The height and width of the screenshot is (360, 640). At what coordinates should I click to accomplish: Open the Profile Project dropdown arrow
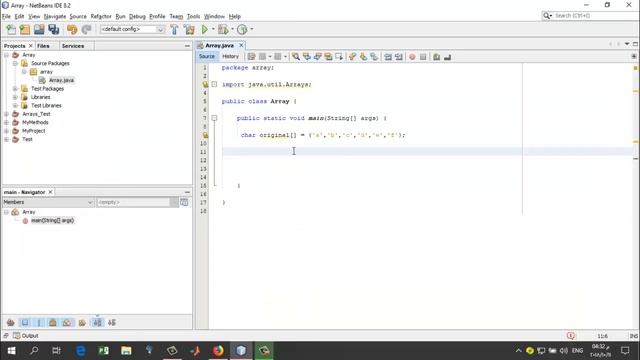tap(251, 29)
